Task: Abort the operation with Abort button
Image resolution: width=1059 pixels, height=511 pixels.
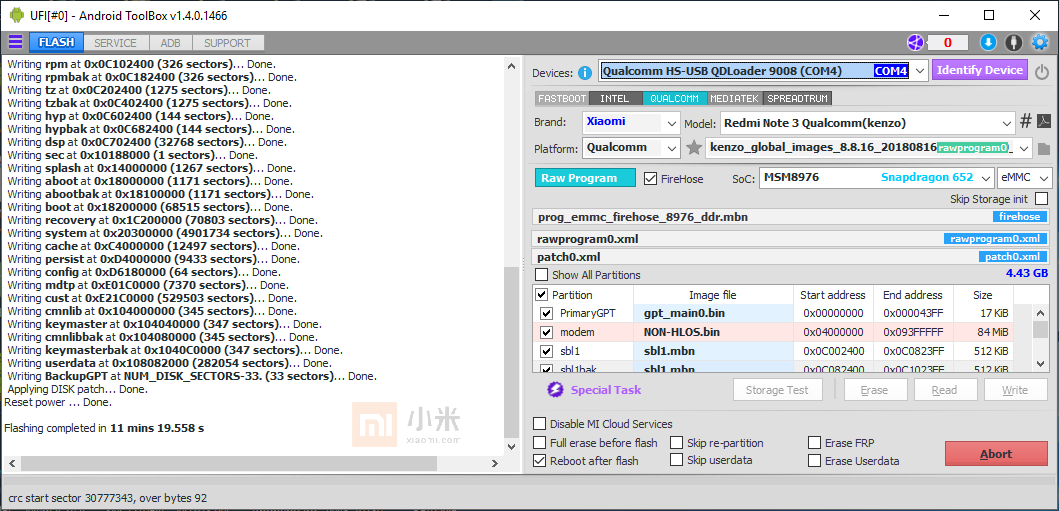Action: [996, 454]
